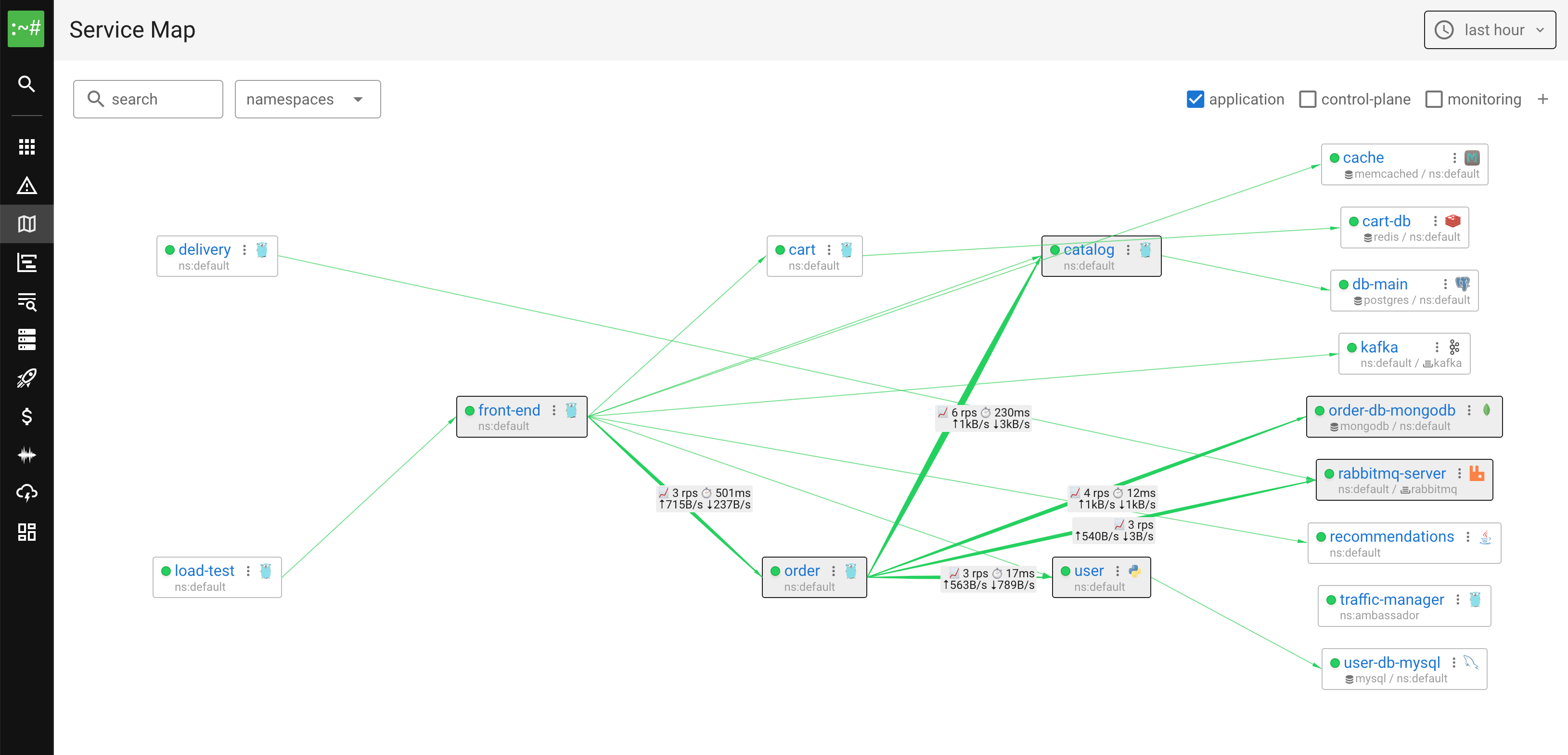Select the Service Map icon in sidebar
The image size is (1568, 755).
click(x=27, y=223)
